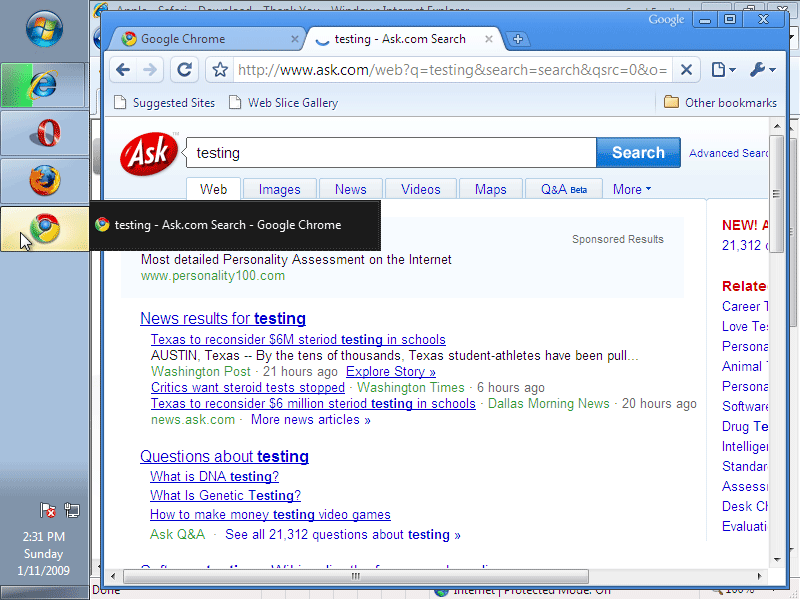Screen dimensions: 800x600
Task: Switch to the Videos search tab
Action: point(420,189)
